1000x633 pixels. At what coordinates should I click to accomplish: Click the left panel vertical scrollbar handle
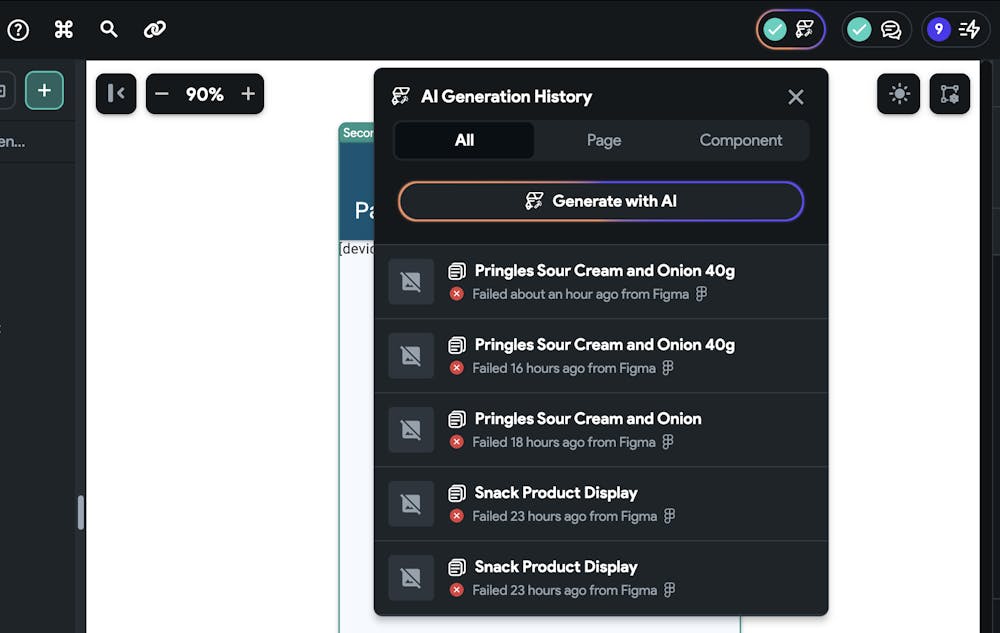tap(80, 513)
